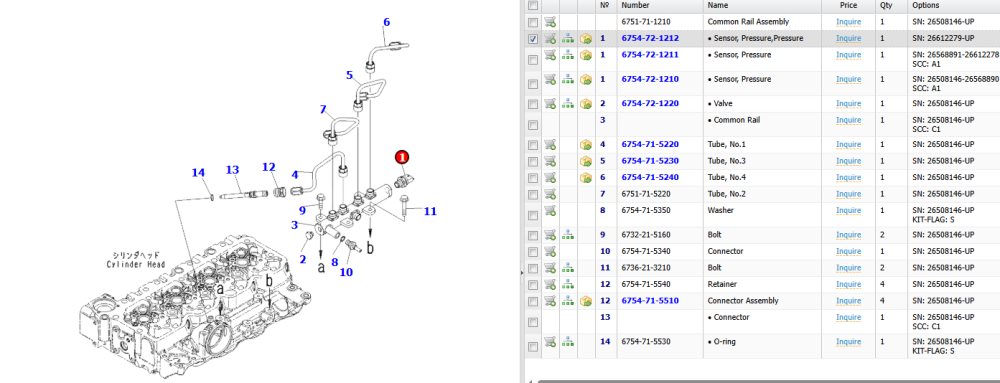
Task: Click package icon in 6754-72-1212 row
Action: [585, 38]
